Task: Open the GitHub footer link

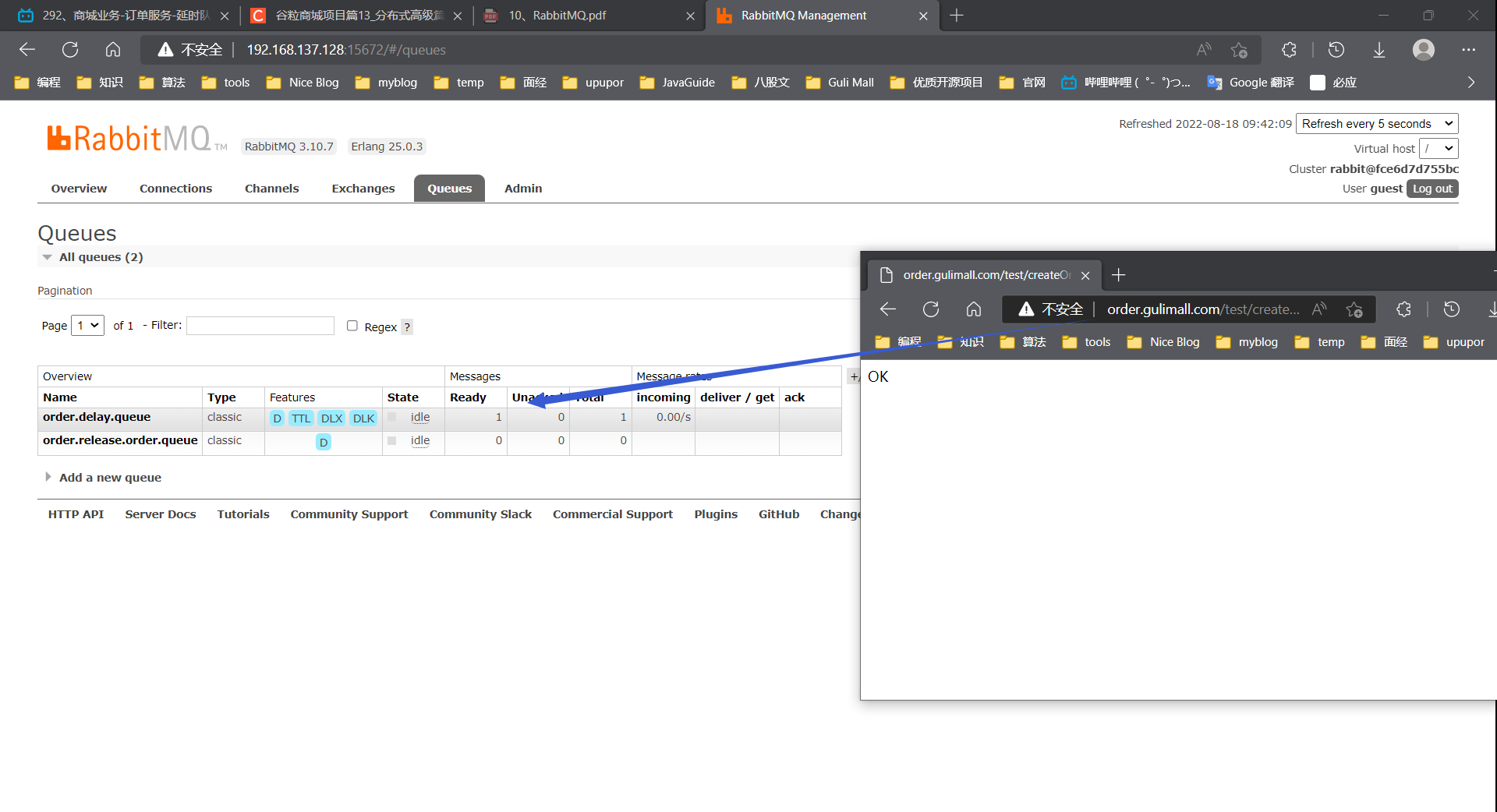Action: (x=779, y=514)
